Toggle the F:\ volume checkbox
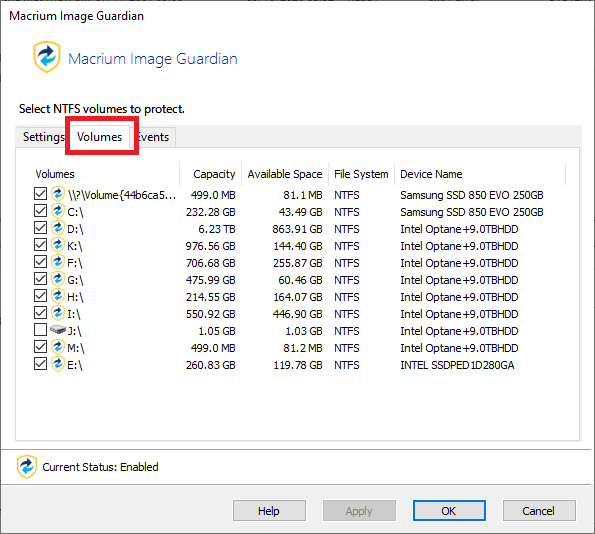This screenshot has height=534, width=595. [40, 261]
